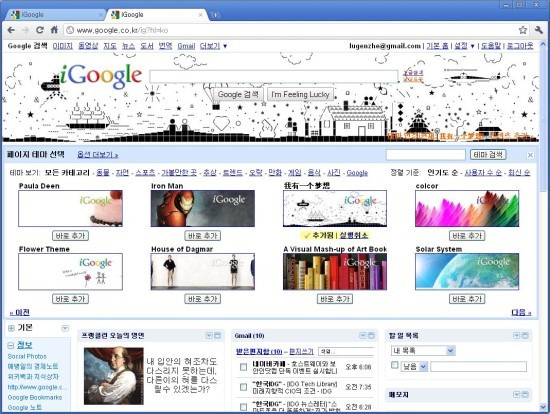Click the Google 검색 button
This screenshot has height=414, width=550.
click(238, 94)
